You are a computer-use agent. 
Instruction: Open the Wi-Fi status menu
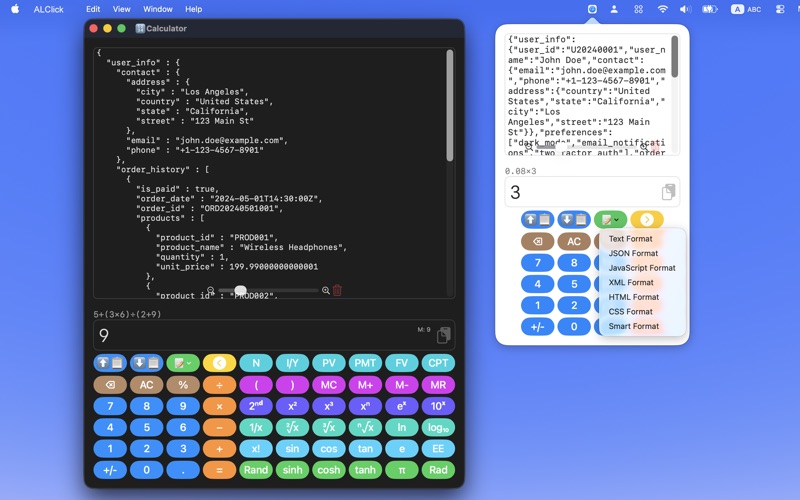[662, 9]
